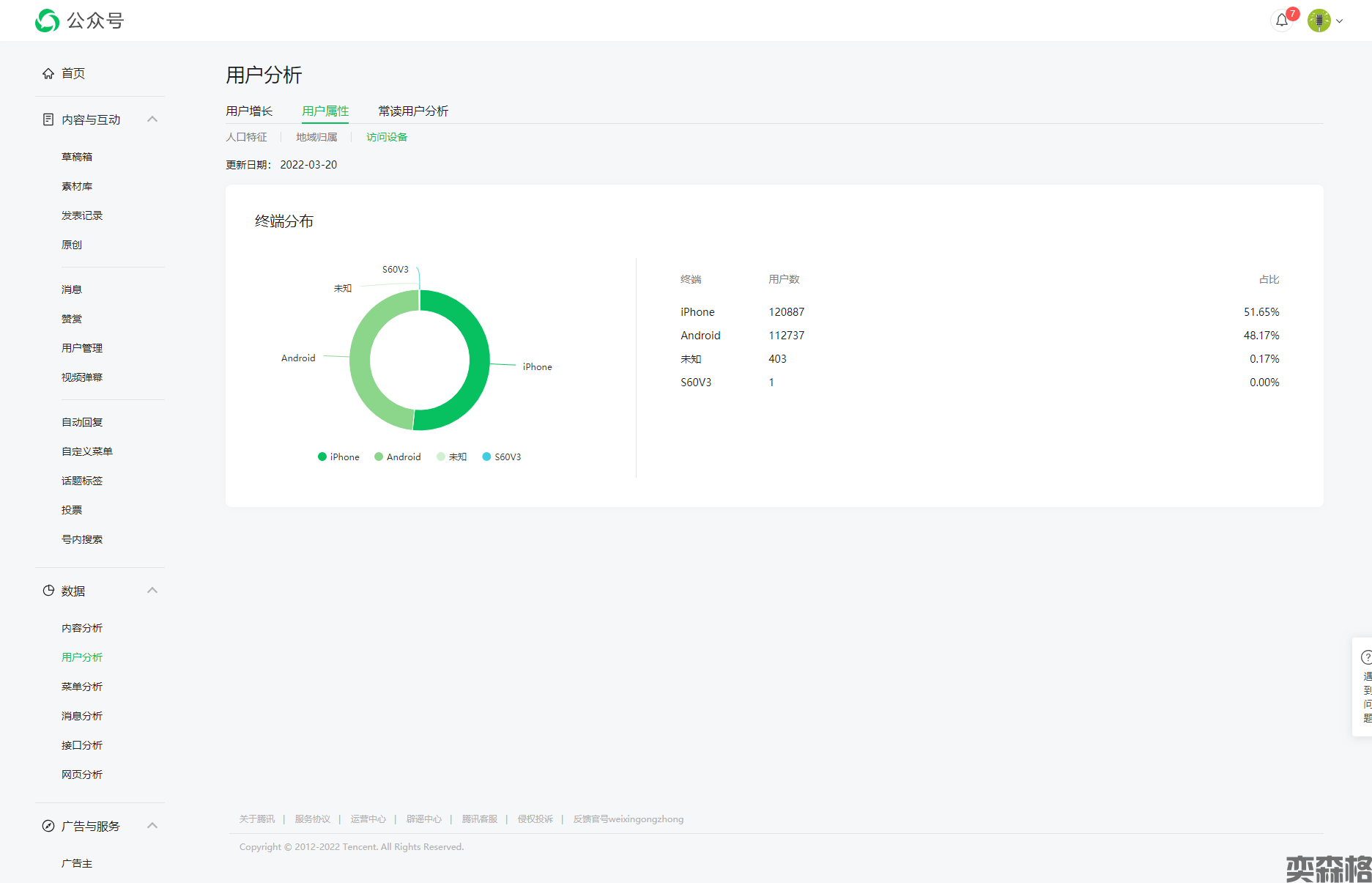The width and height of the screenshot is (1372, 883).
Task: Click the 数据 pie chart icon
Action: coord(48,591)
